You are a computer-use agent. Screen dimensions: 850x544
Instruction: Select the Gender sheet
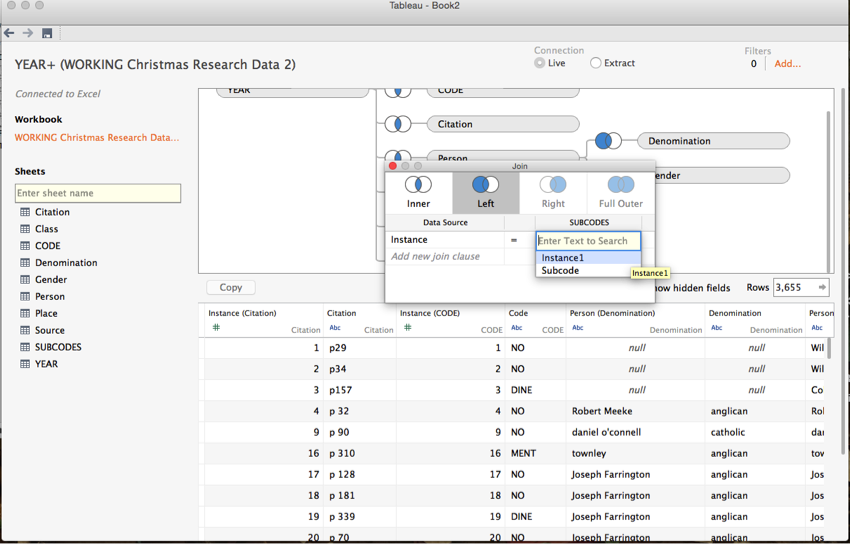pyautogui.click(x=51, y=279)
